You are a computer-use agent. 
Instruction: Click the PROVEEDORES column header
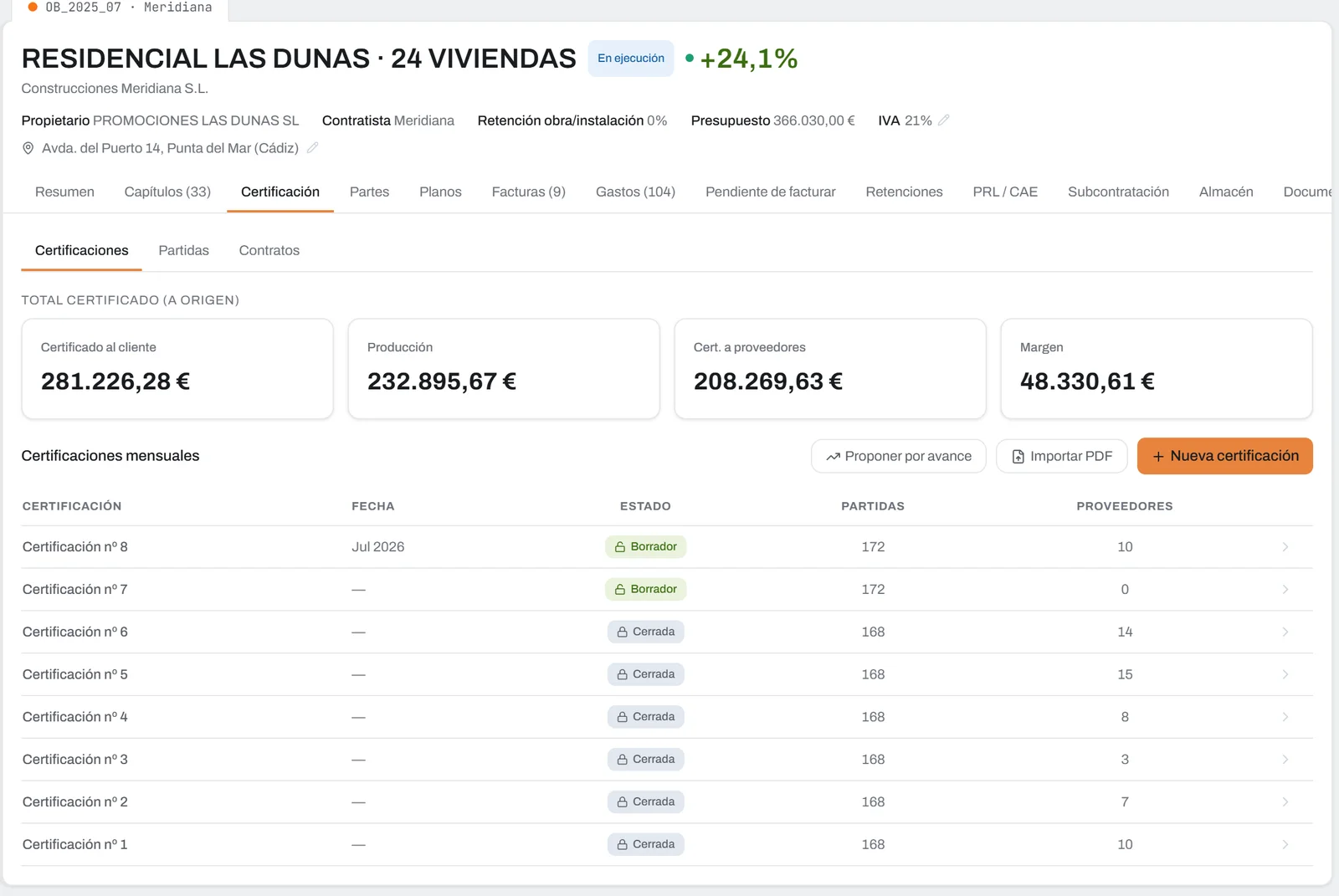coord(1124,506)
